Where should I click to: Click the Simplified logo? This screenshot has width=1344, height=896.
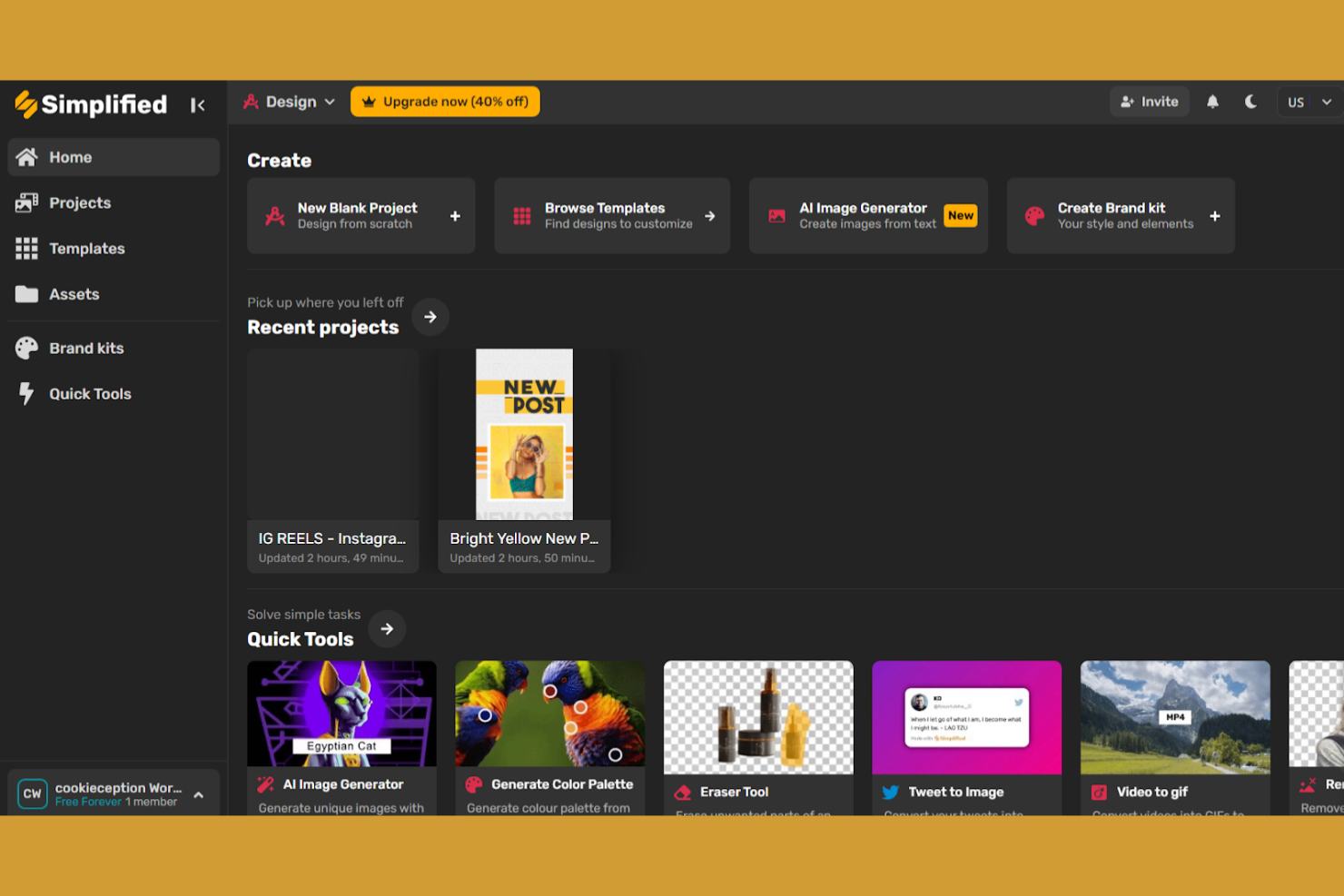point(91,104)
